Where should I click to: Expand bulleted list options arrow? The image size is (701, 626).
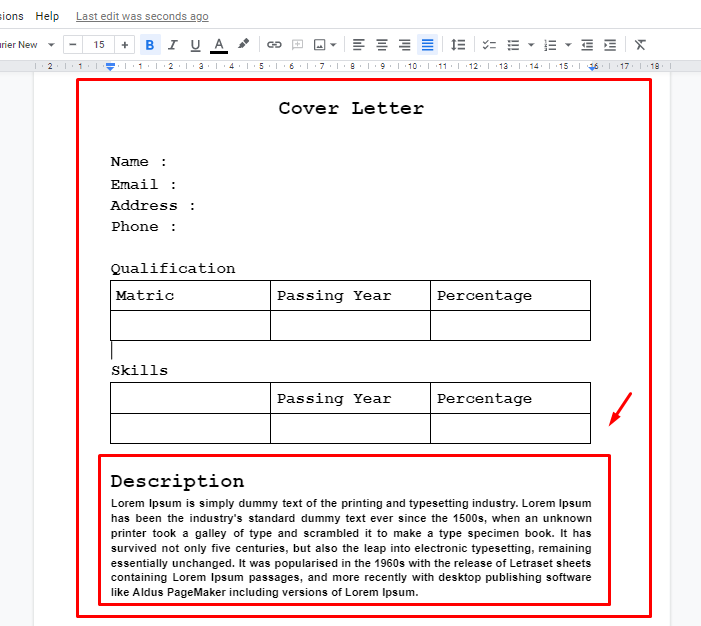point(531,45)
